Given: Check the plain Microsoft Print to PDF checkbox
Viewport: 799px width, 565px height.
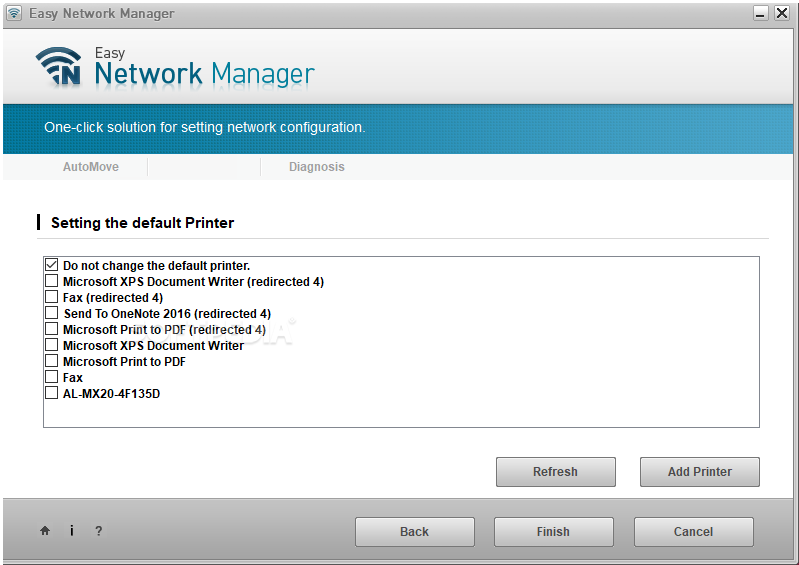Looking at the screenshot, I should point(51,361).
